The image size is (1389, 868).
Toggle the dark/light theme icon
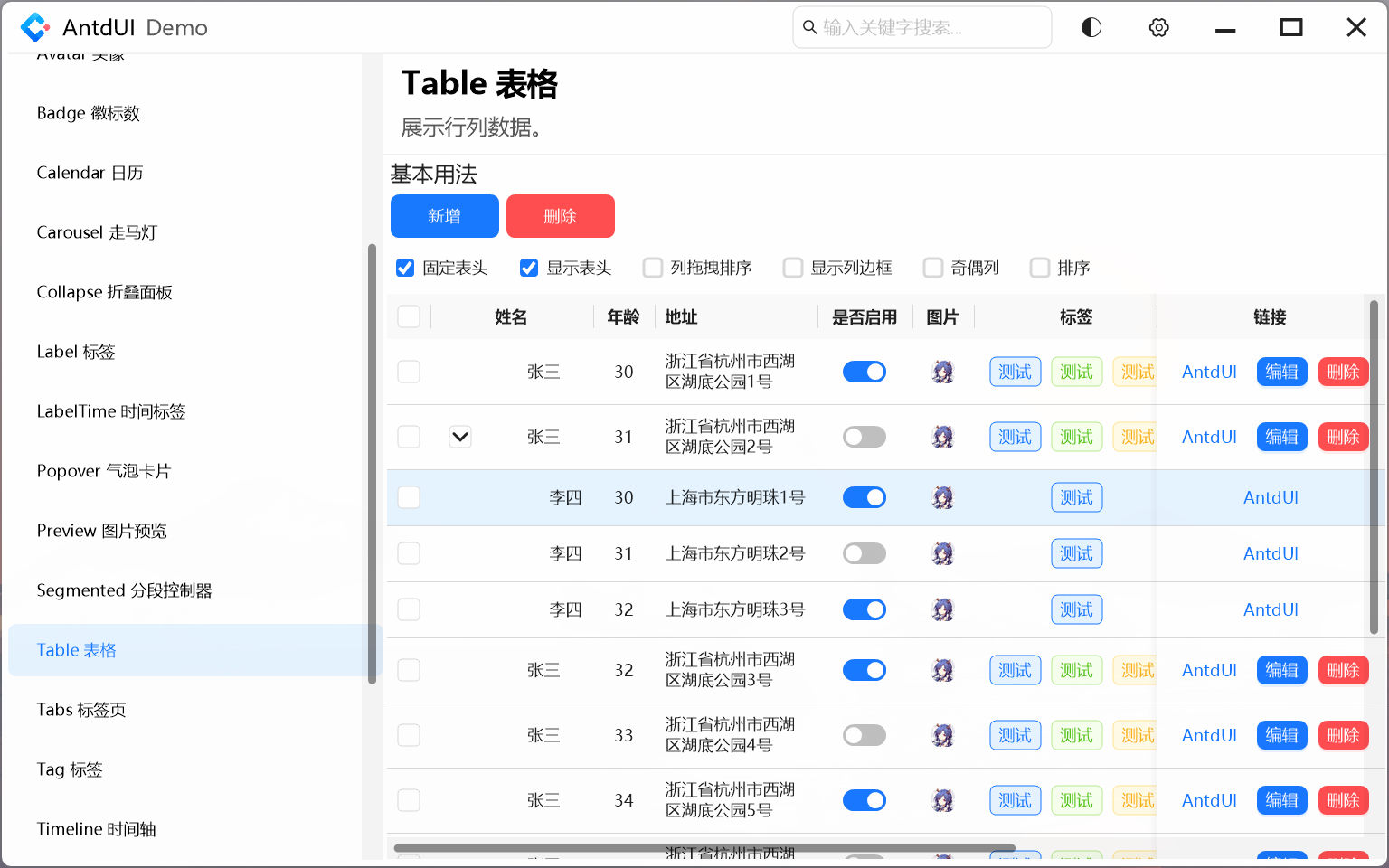1091,27
